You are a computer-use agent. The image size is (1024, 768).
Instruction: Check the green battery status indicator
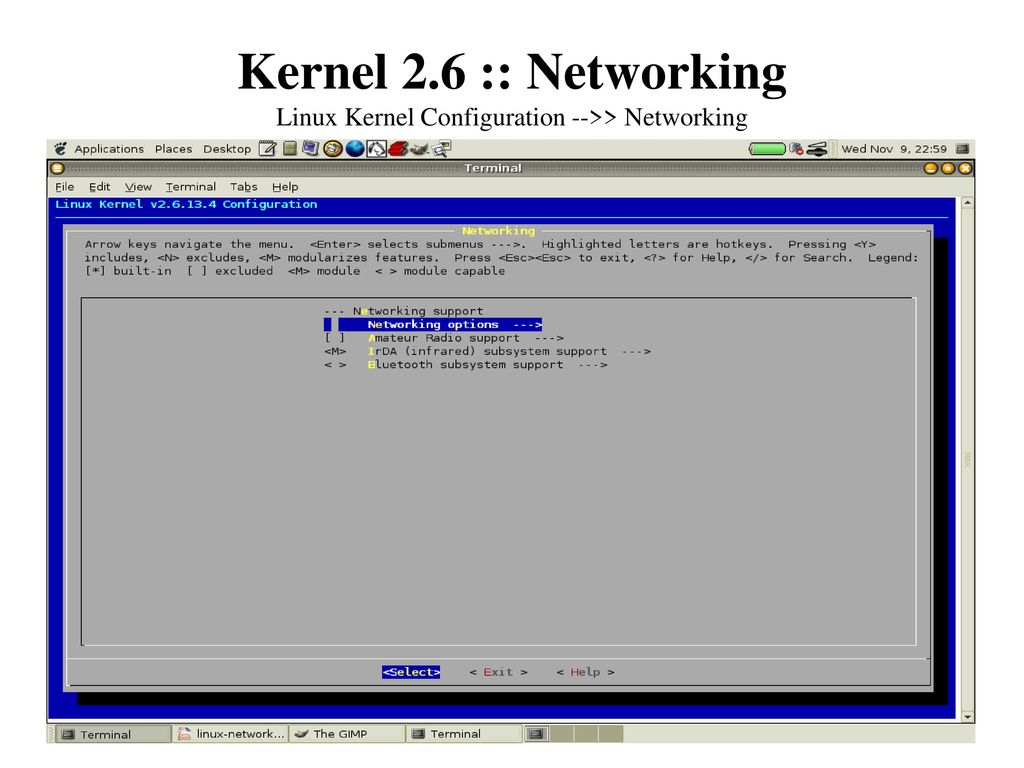tap(767, 149)
